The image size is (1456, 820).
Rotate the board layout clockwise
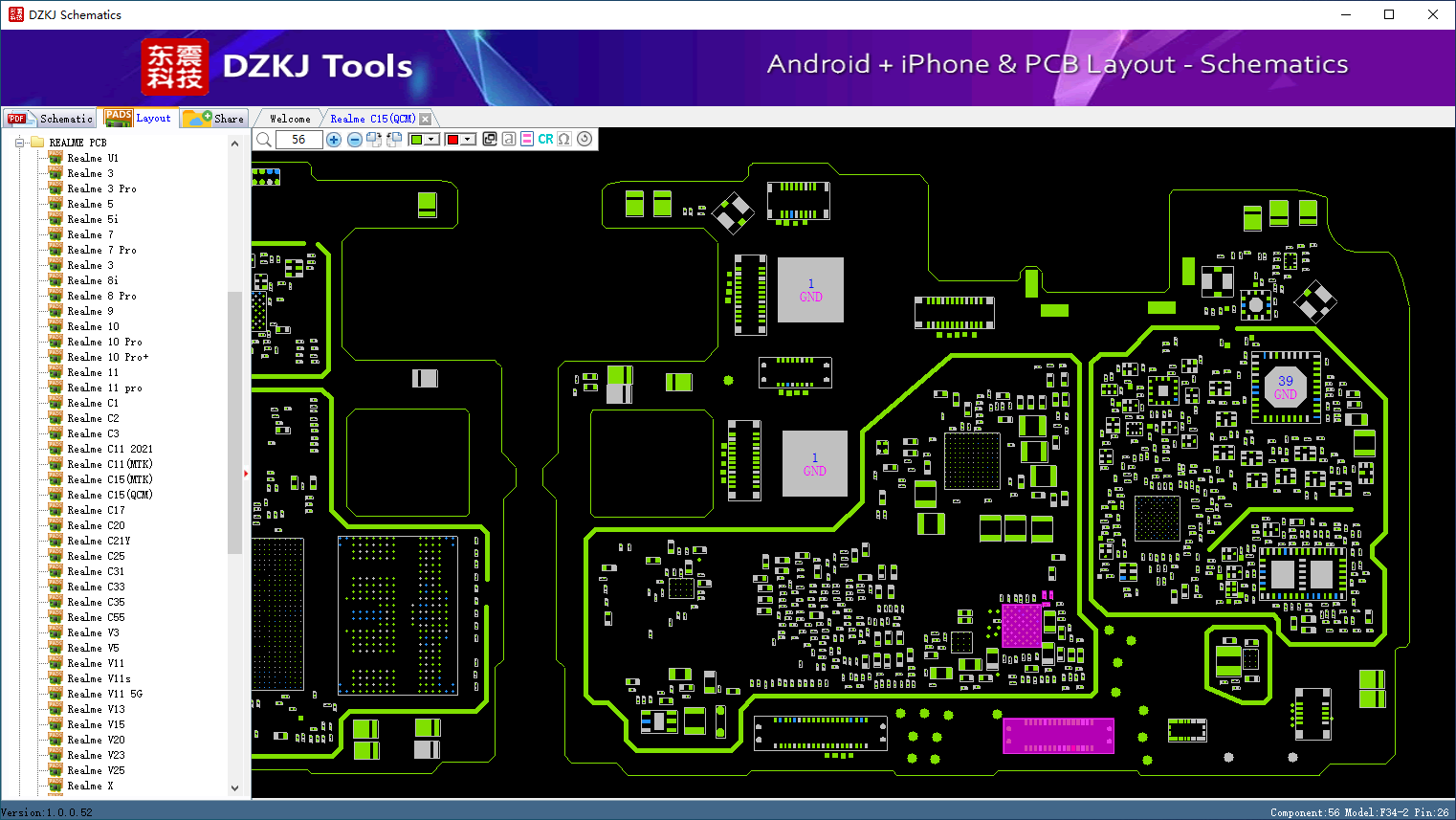tap(374, 140)
